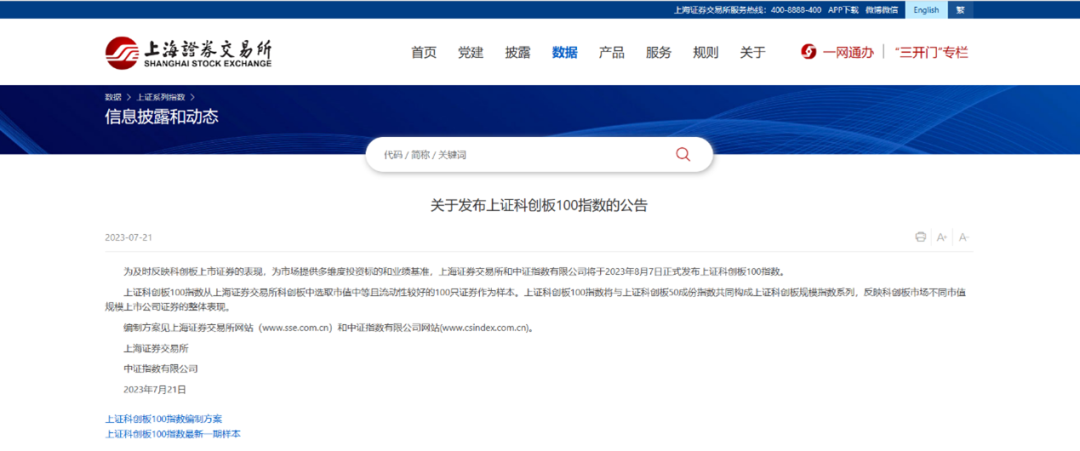
Task: Open 上证科创板100指数最新一期样本 attachment link
Action: (x=173, y=434)
